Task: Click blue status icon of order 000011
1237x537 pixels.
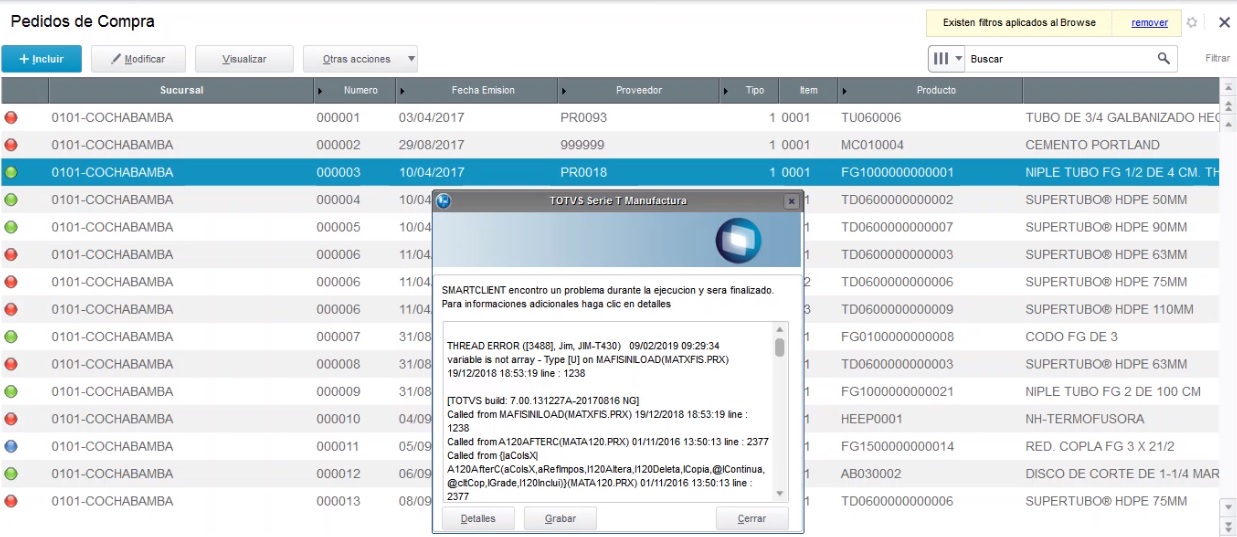Action: tap(11, 446)
